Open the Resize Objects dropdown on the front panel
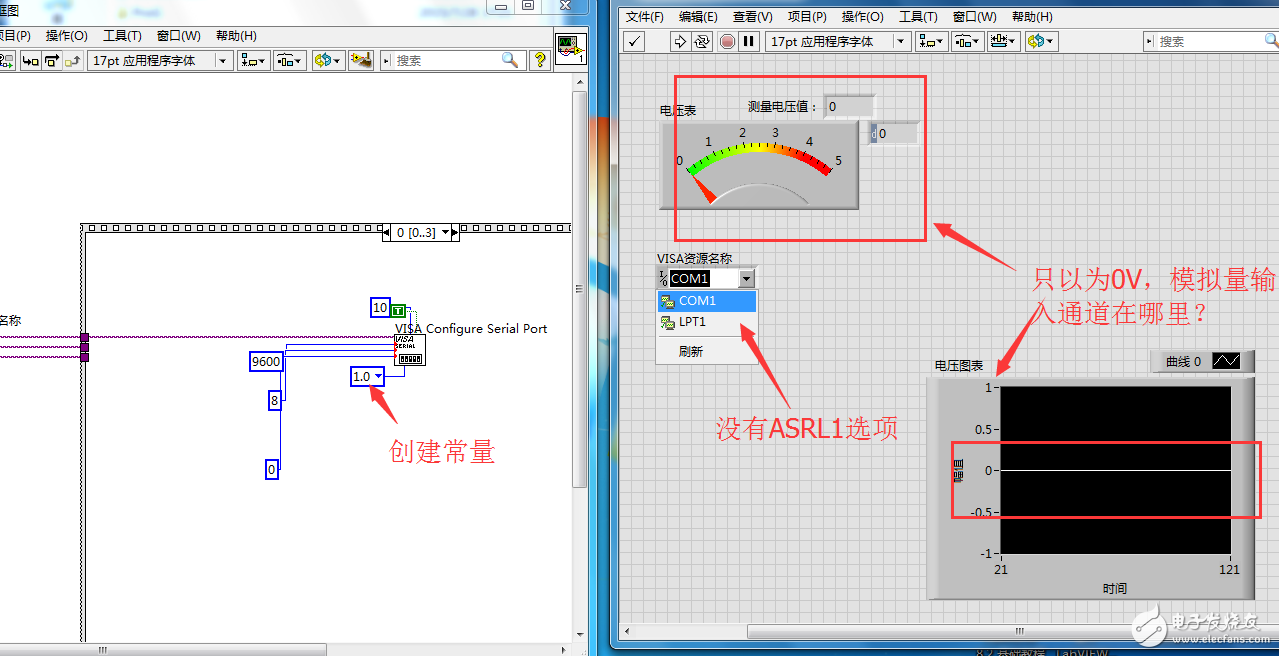 point(1003,41)
